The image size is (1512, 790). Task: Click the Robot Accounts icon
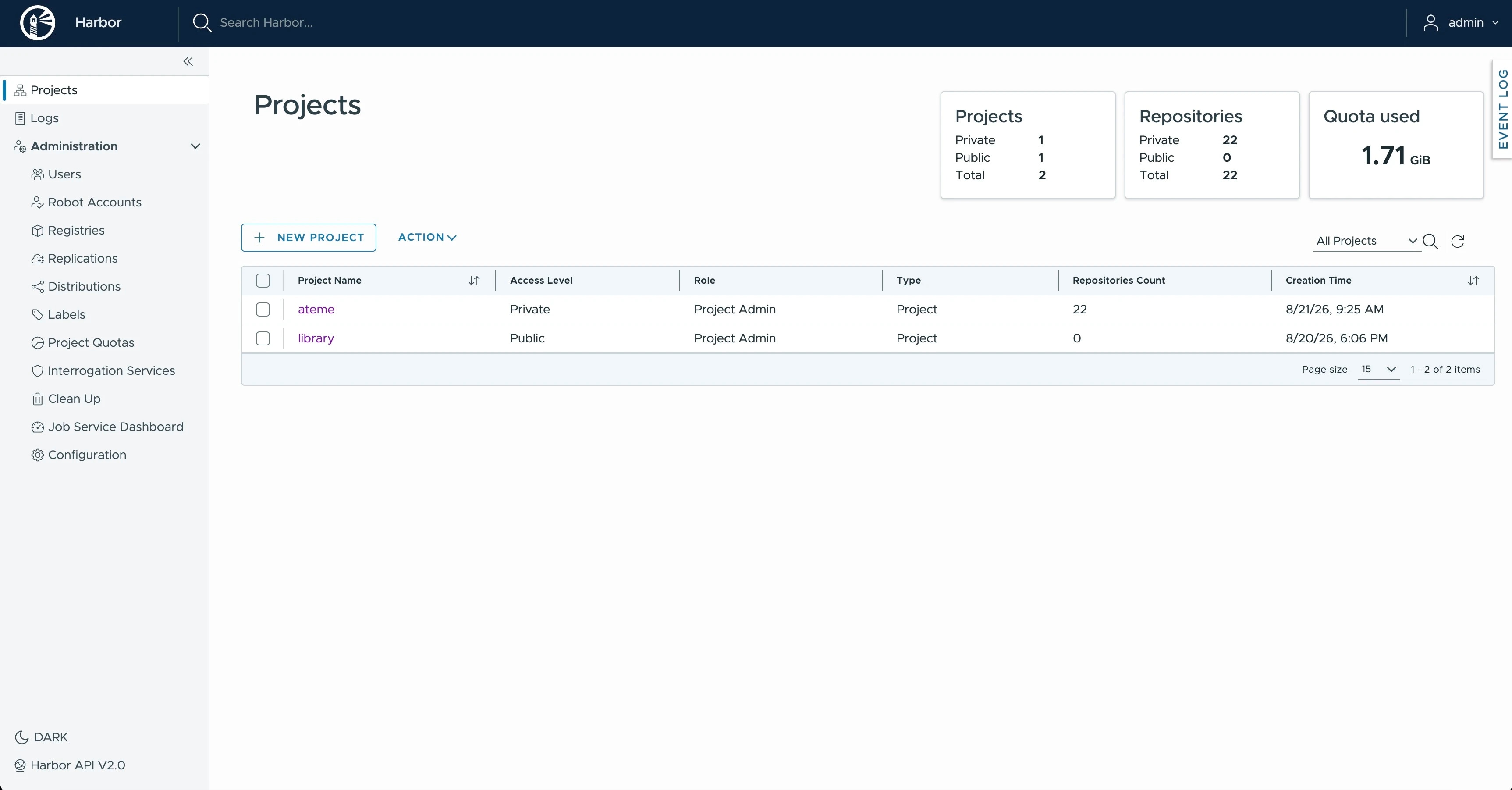pos(38,203)
